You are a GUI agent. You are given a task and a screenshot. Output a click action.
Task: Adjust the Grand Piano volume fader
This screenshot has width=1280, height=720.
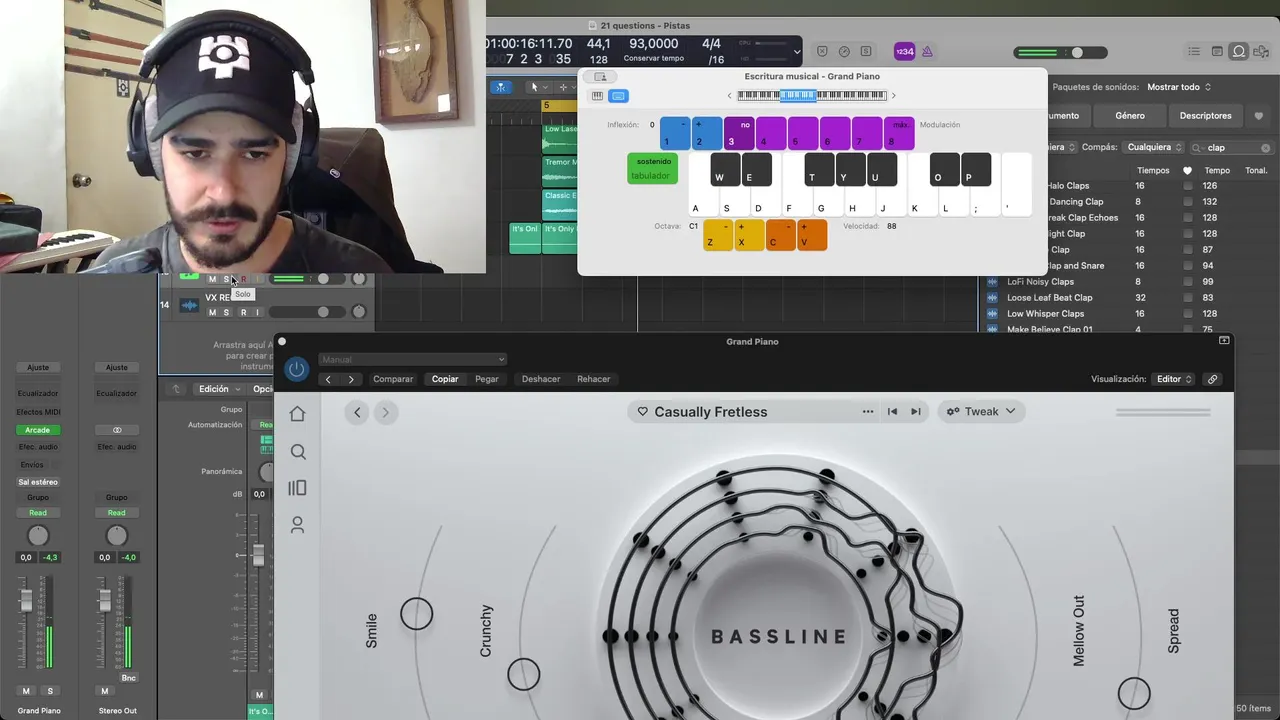pyautogui.click(x=27, y=602)
